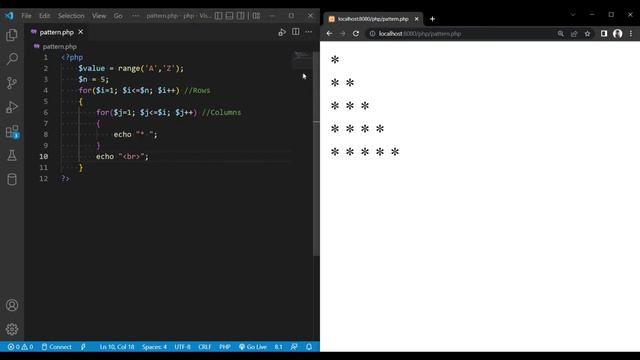Viewport: 640px width, 360px height.
Task: Open the browser tab search chevron
Action: point(573,14)
